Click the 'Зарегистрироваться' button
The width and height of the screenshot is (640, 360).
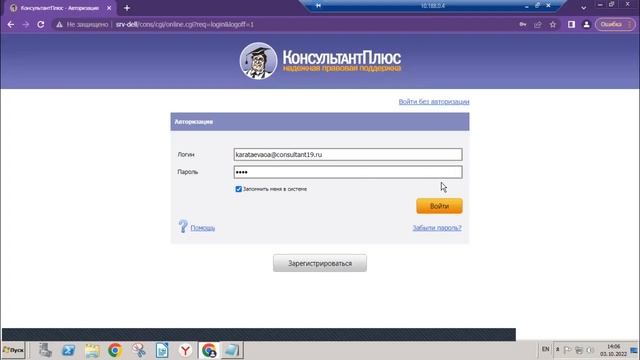(x=320, y=263)
